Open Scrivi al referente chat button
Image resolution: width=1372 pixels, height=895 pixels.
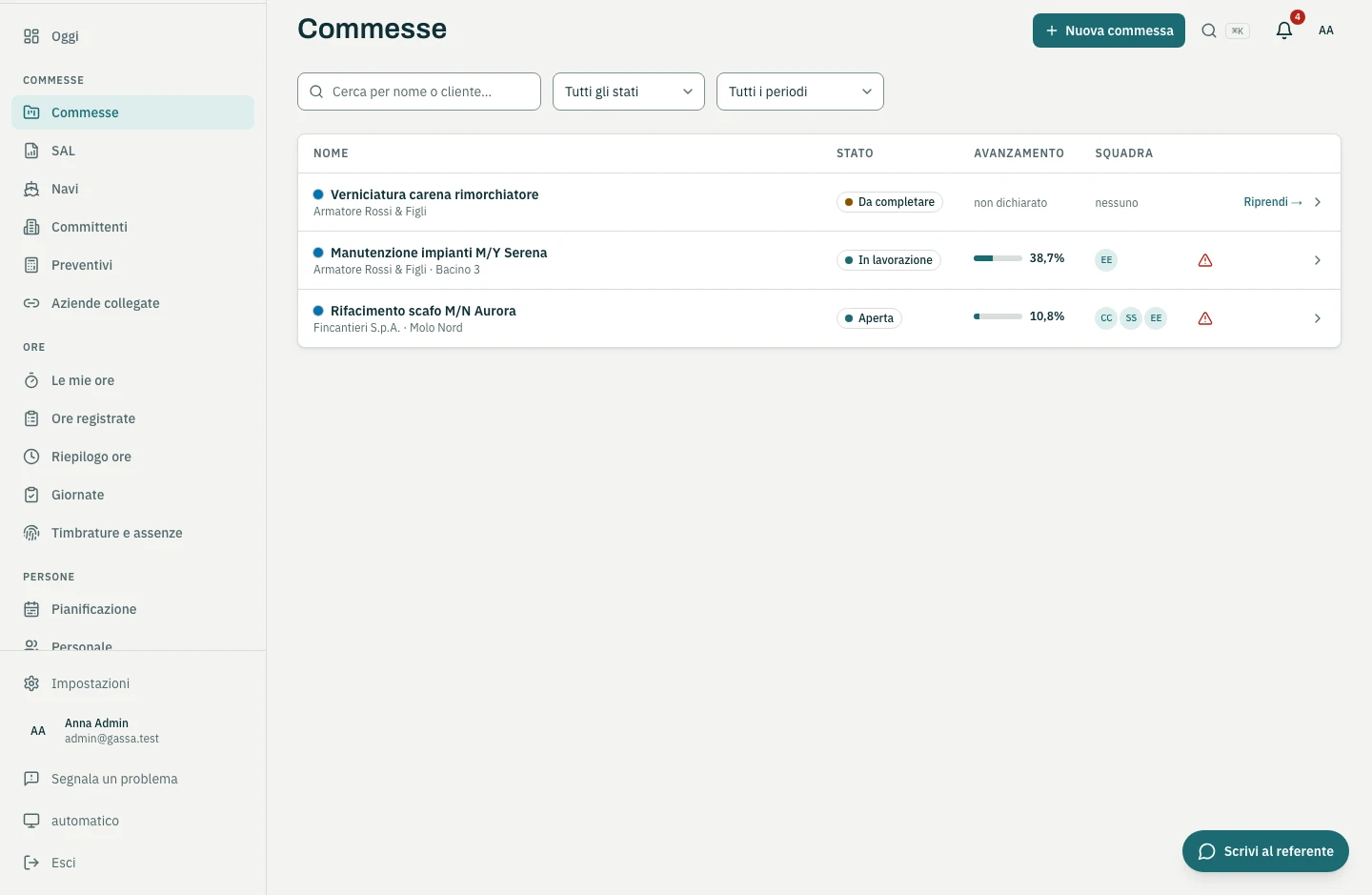pyautogui.click(x=1265, y=851)
